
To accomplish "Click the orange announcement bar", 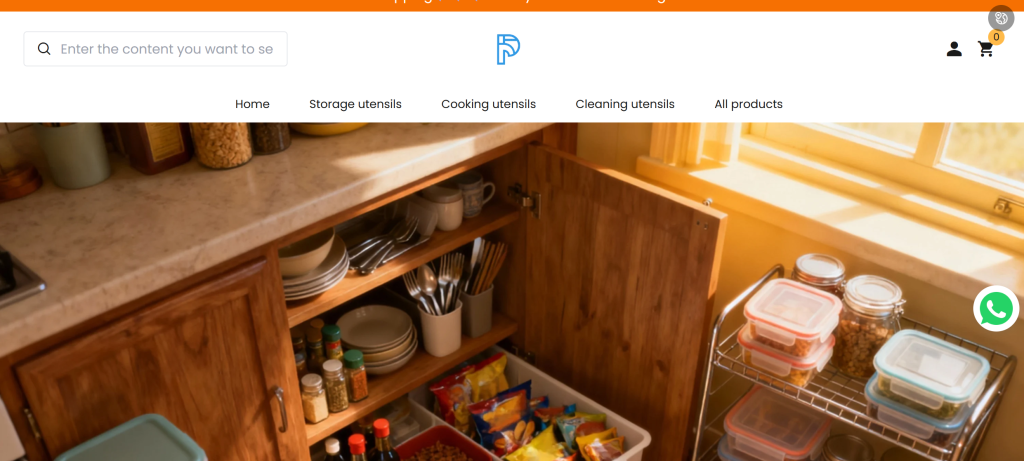I will (x=512, y=5).
